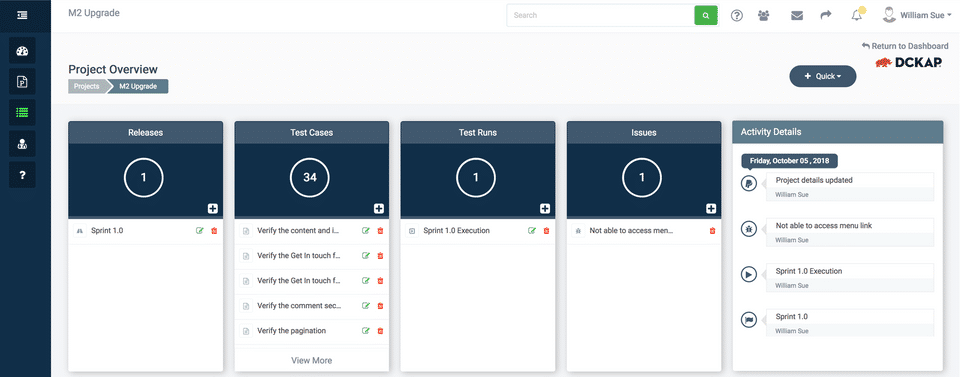Delete the 'Not able to access men...' issue
The width and height of the screenshot is (960, 377).
click(712, 231)
